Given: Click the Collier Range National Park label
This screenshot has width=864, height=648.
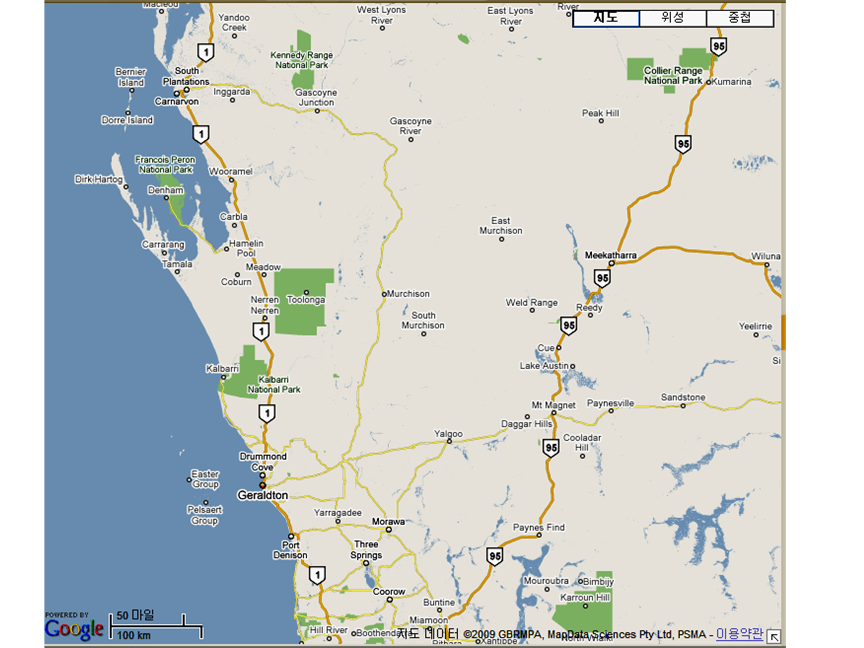Looking at the screenshot, I should [x=673, y=75].
